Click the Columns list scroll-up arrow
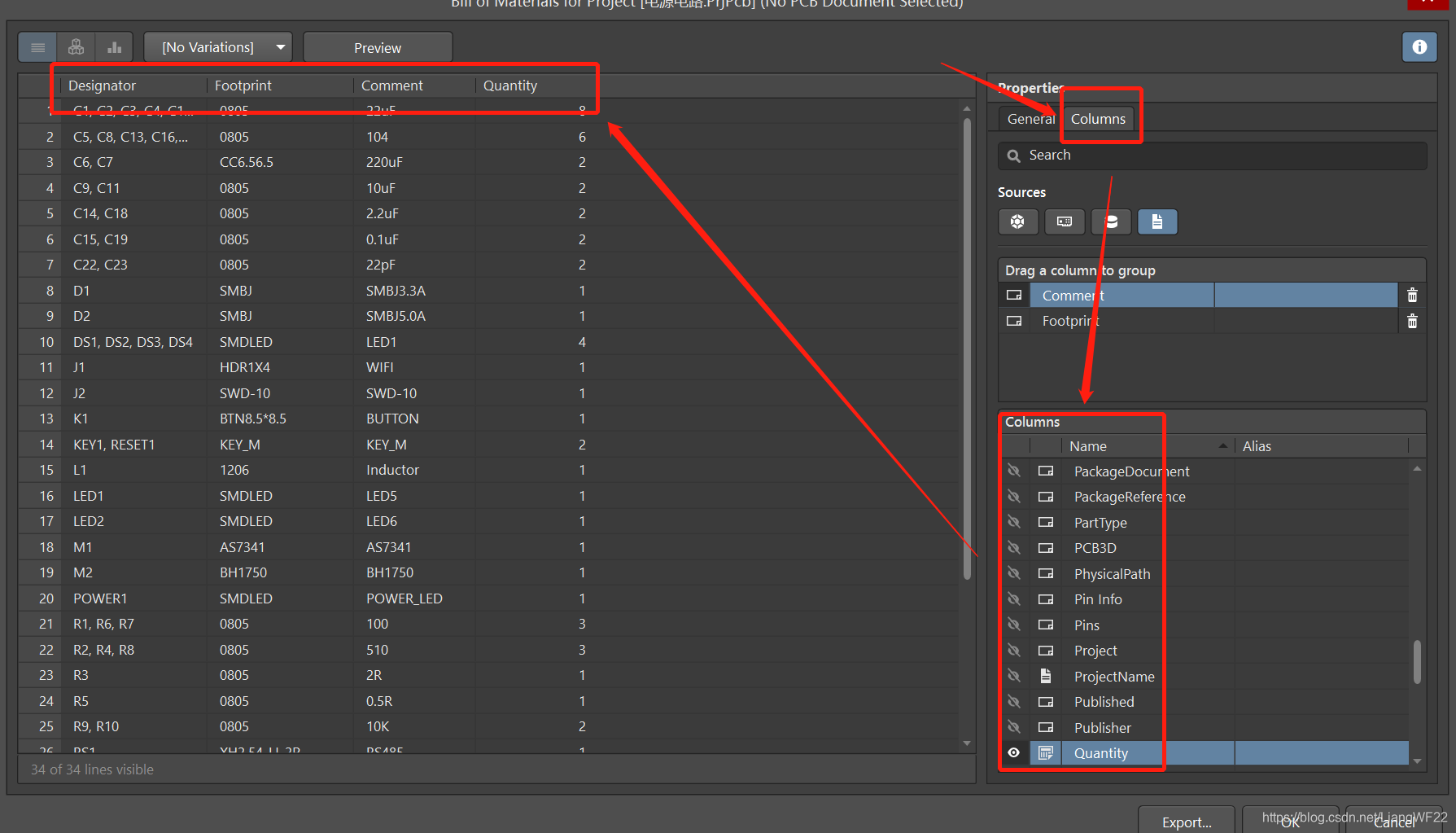This screenshot has width=1456, height=833. [1417, 468]
